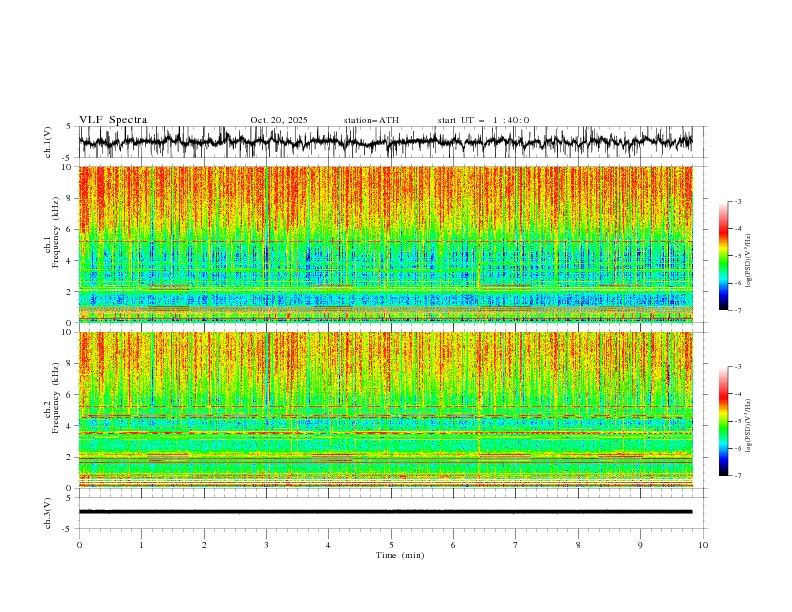Click the ch.2 'Frequency (kHz)' axis label

coord(56,398)
